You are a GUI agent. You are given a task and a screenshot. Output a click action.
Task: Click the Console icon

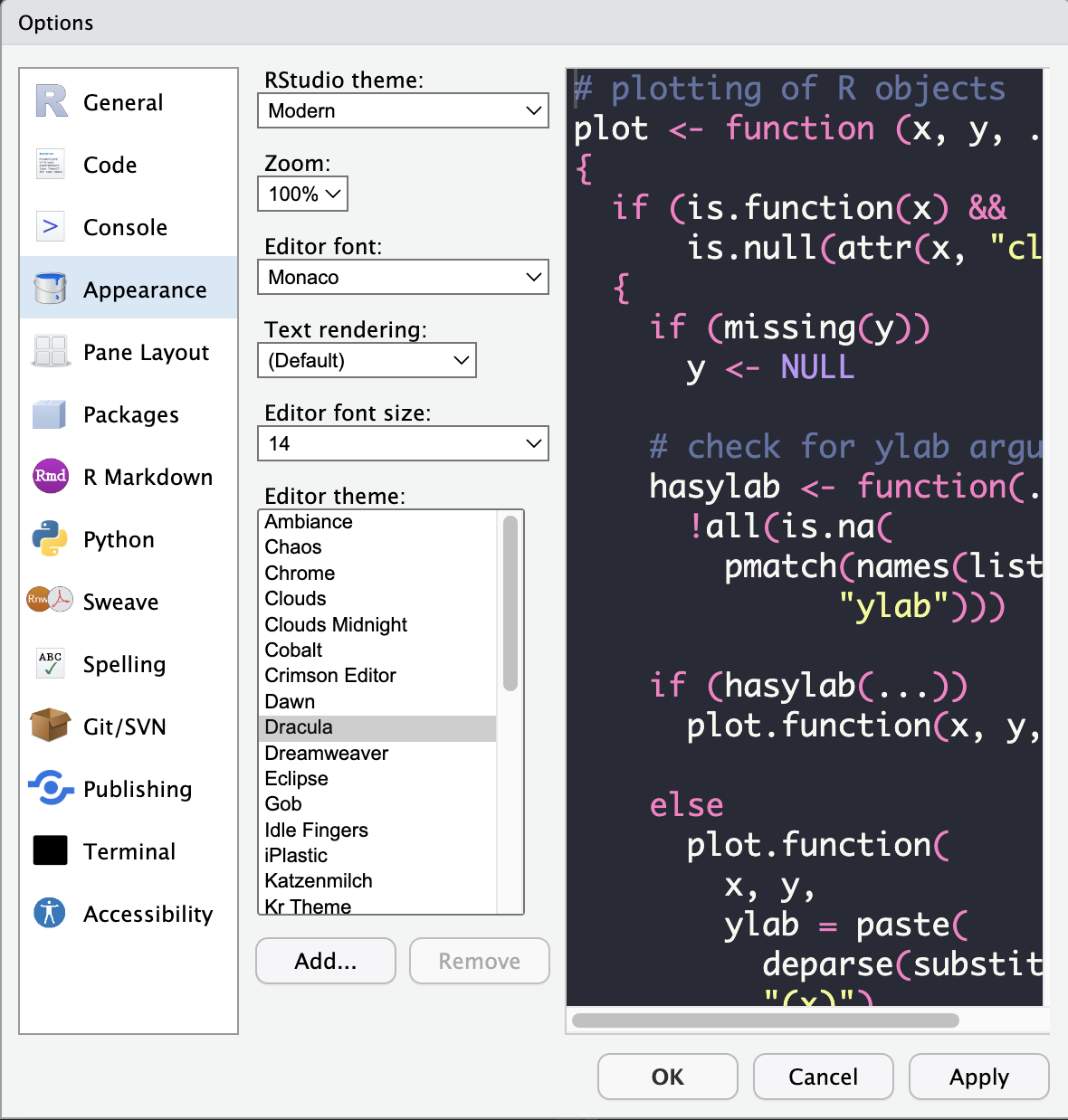point(50,226)
